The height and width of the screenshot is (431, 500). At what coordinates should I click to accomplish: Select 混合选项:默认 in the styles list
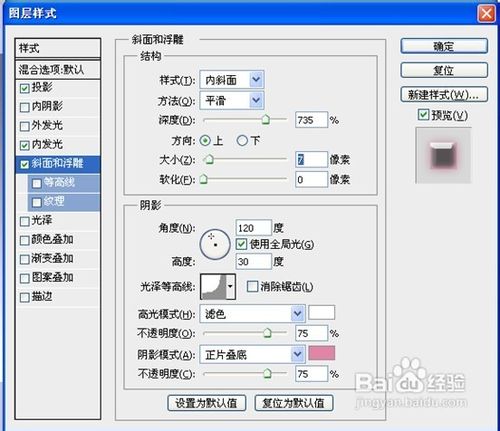(58, 70)
